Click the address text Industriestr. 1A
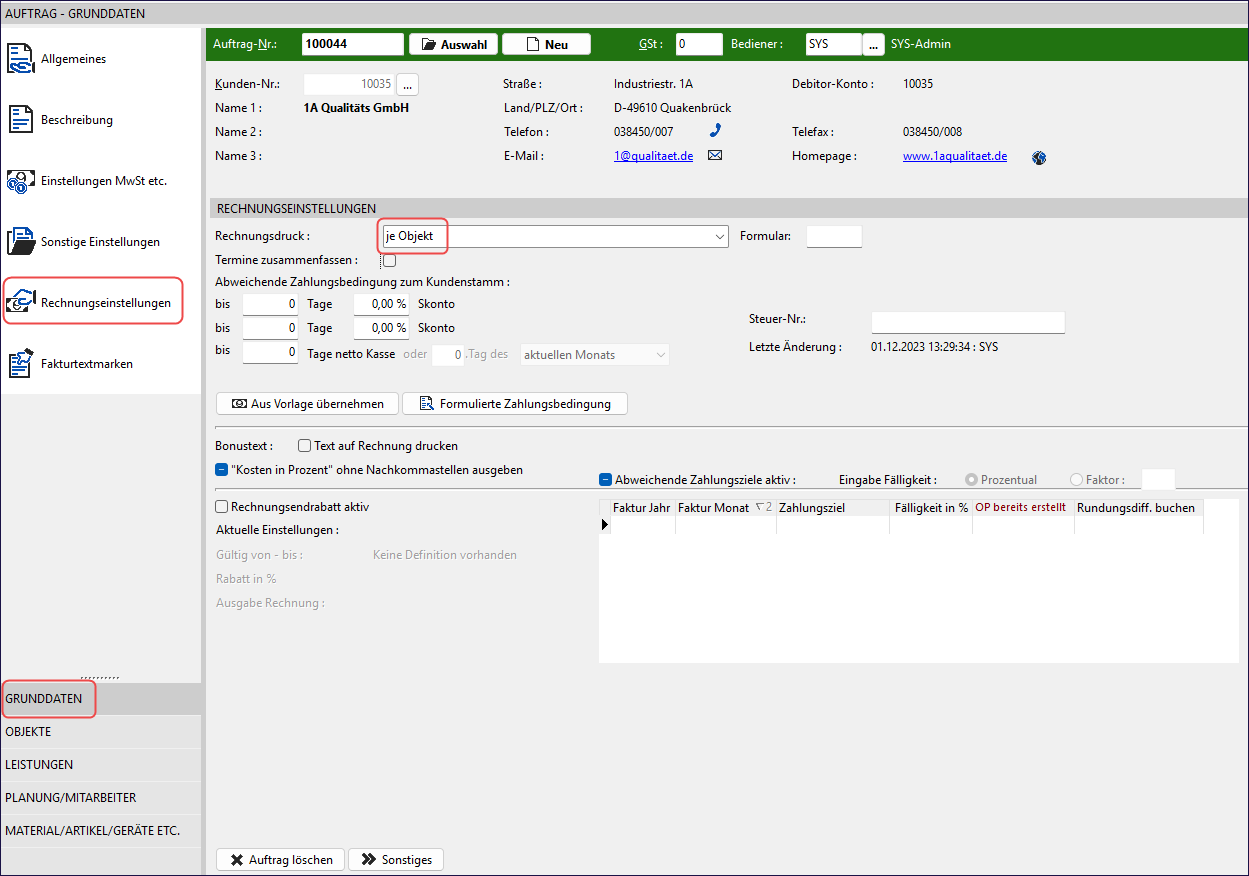Viewport: 1249px width, 876px height. (653, 84)
